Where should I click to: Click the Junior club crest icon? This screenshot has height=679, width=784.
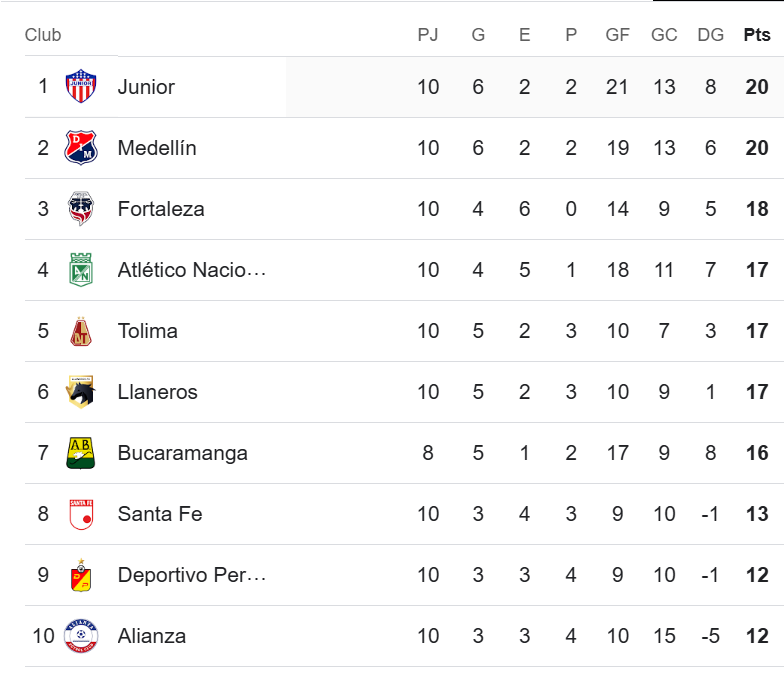(x=80, y=86)
